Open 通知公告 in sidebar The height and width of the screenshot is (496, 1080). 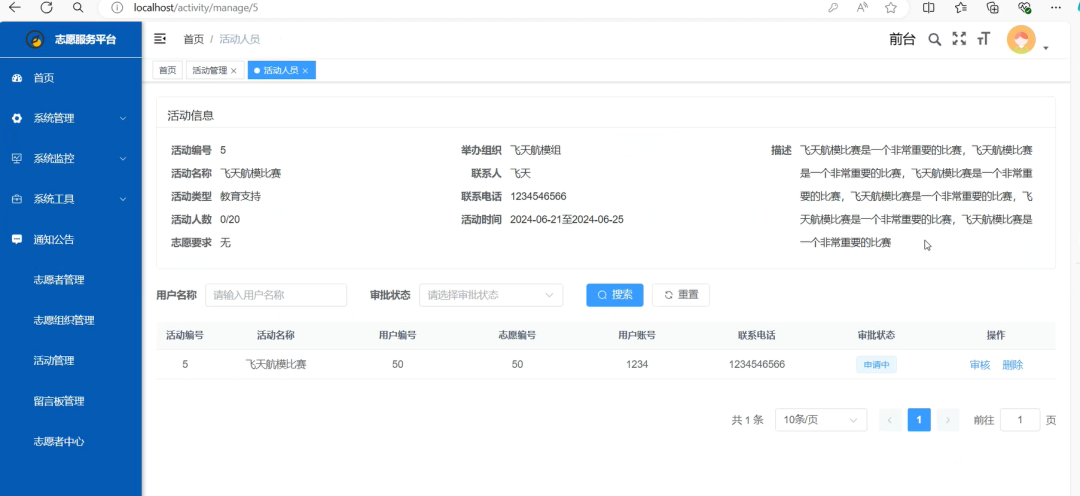pyautogui.click(x=54, y=240)
